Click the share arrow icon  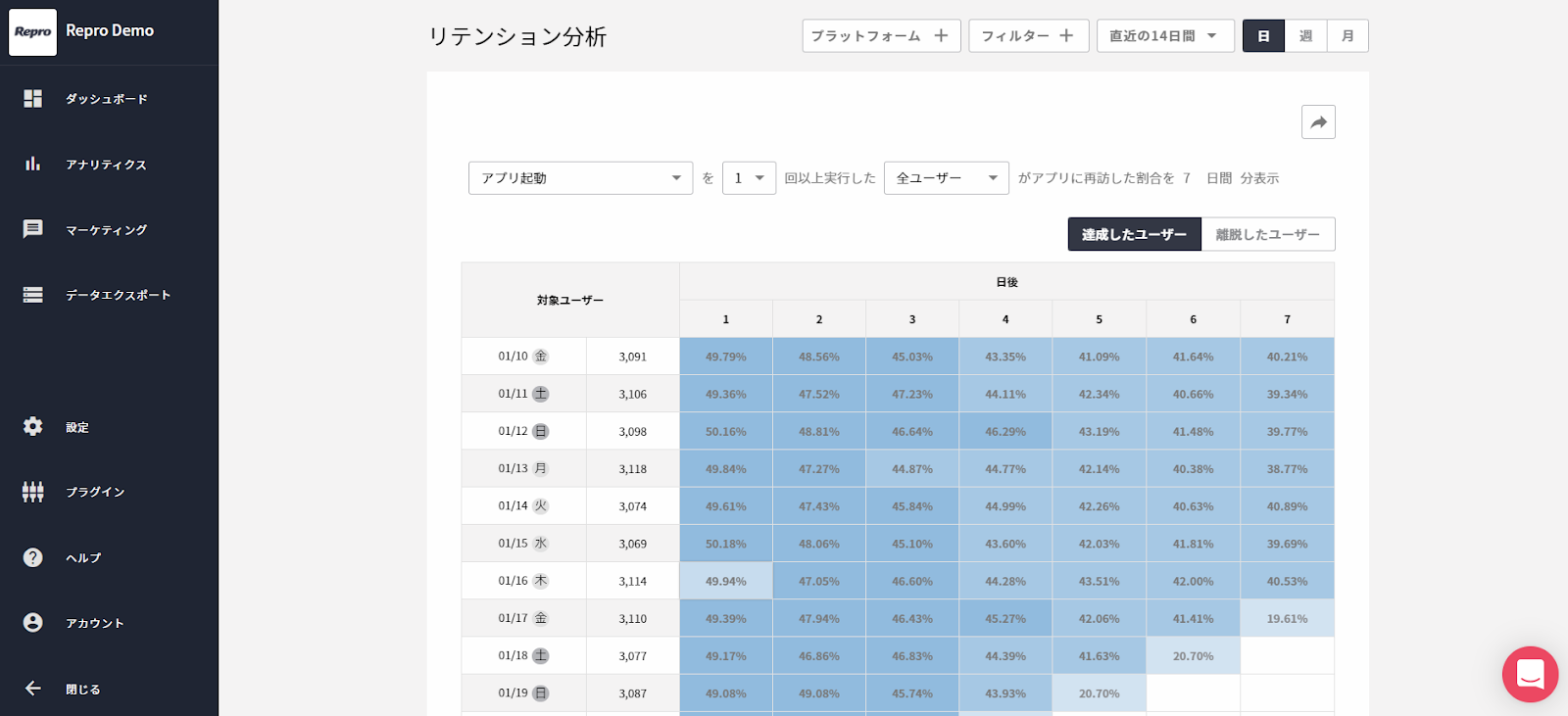pyautogui.click(x=1318, y=122)
